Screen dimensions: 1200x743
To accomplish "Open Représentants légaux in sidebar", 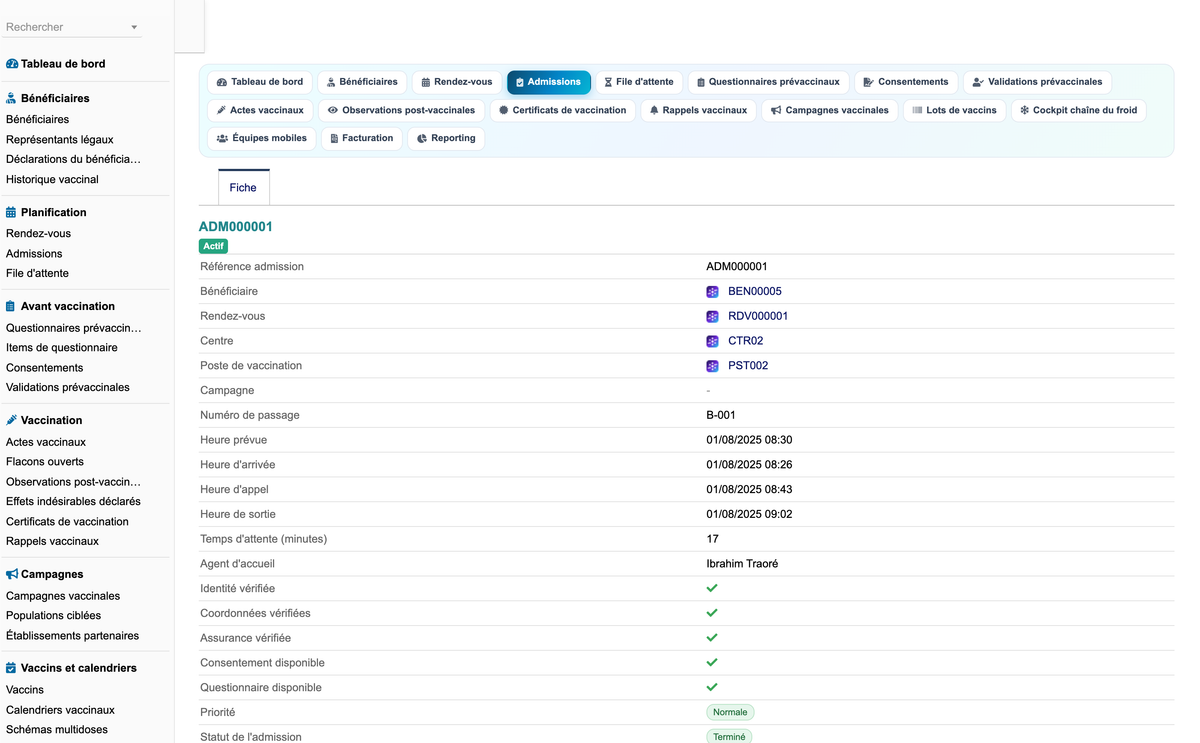I will point(60,140).
